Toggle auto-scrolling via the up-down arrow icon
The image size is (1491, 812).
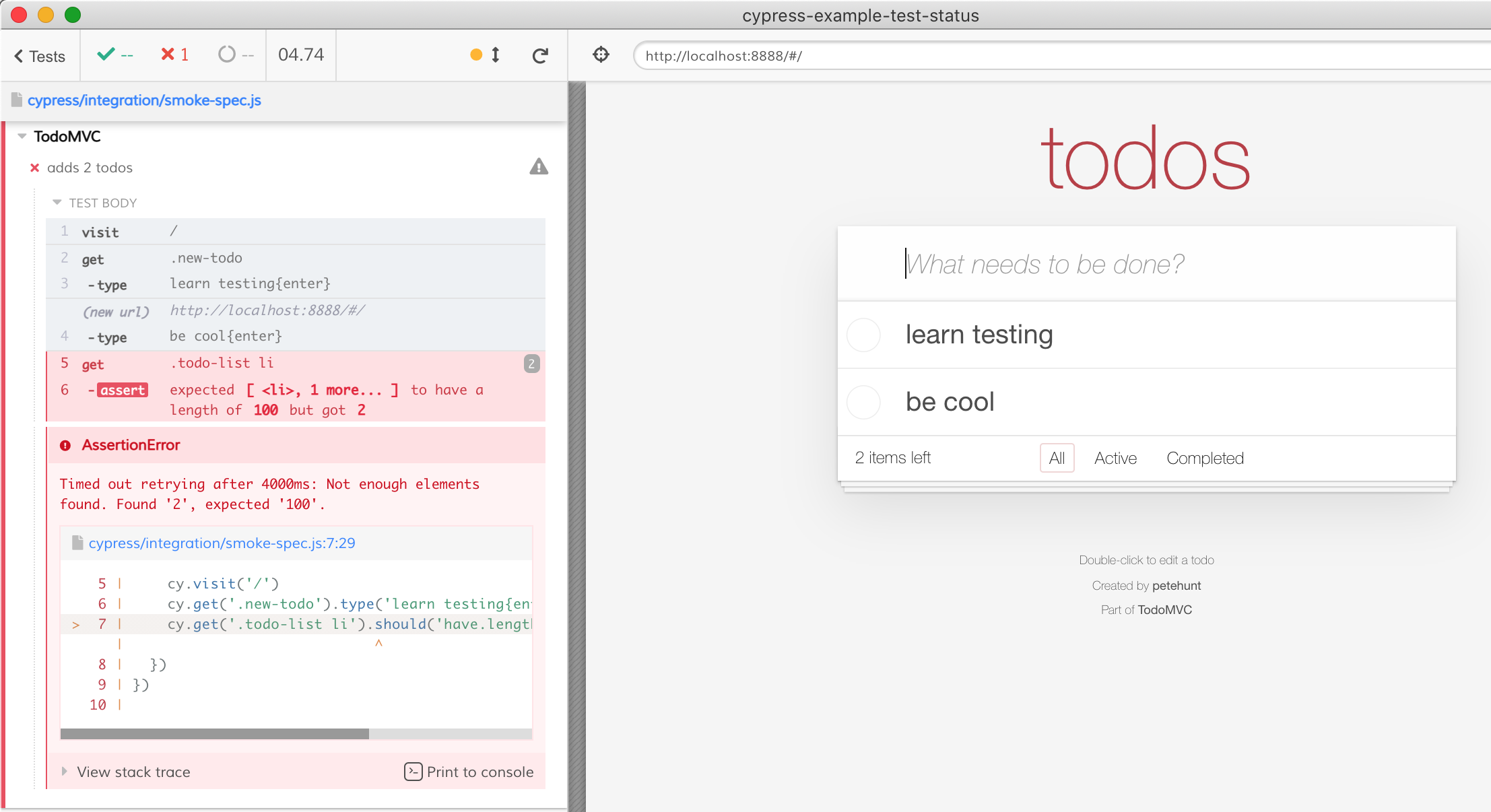pyautogui.click(x=495, y=55)
